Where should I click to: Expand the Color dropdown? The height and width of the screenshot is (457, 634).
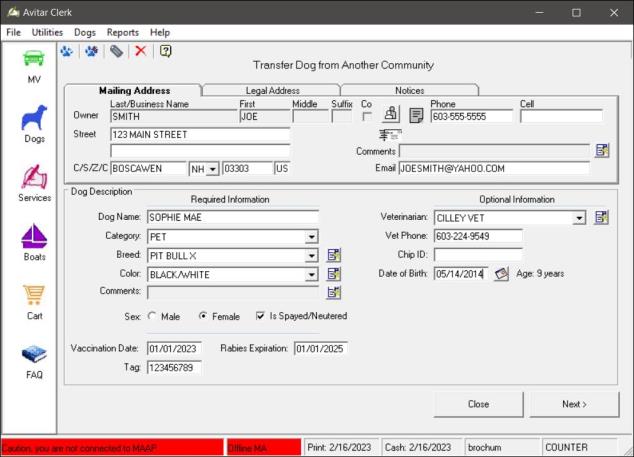(311, 275)
